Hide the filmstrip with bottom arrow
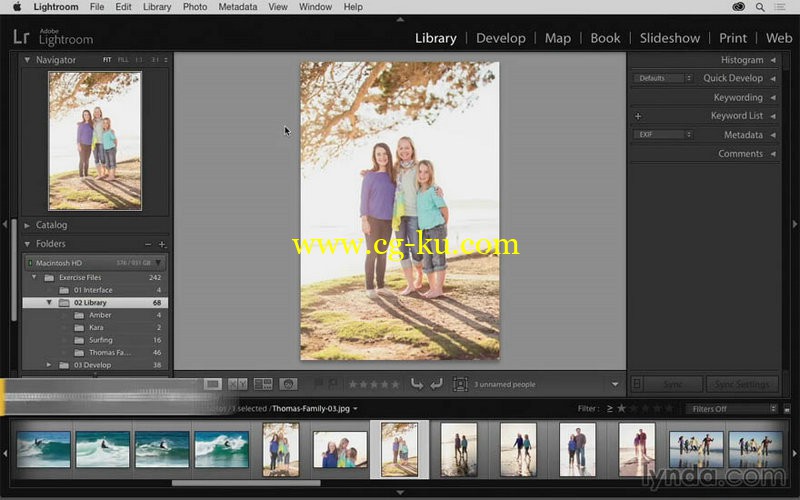800x500 pixels. coord(400,492)
